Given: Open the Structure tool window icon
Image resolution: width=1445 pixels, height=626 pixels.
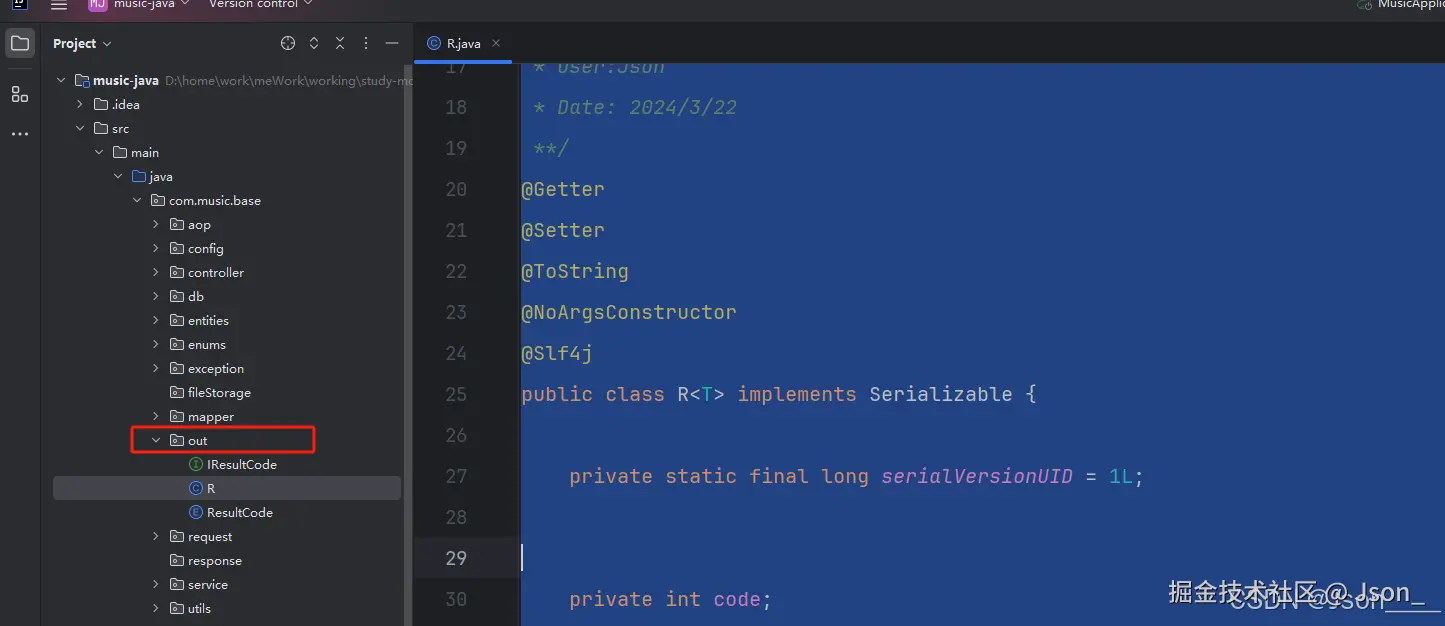Looking at the screenshot, I should (20, 94).
